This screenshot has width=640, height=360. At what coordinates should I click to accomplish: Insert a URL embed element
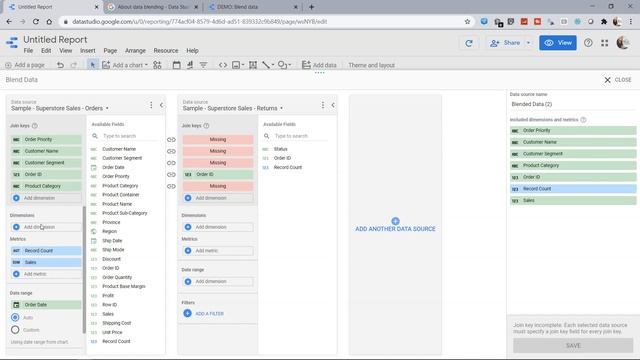222,65
